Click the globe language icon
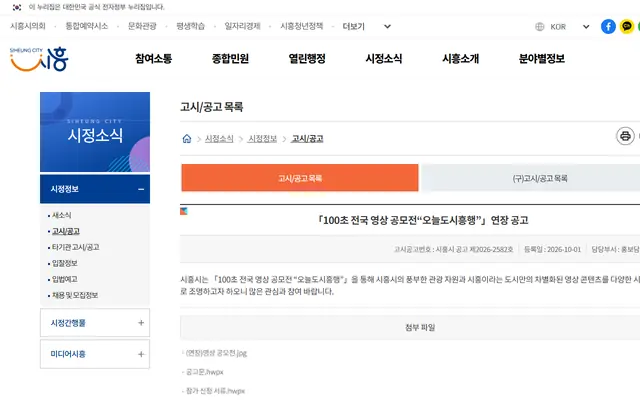Viewport: 640px width, 400px height. (x=540, y=27)
